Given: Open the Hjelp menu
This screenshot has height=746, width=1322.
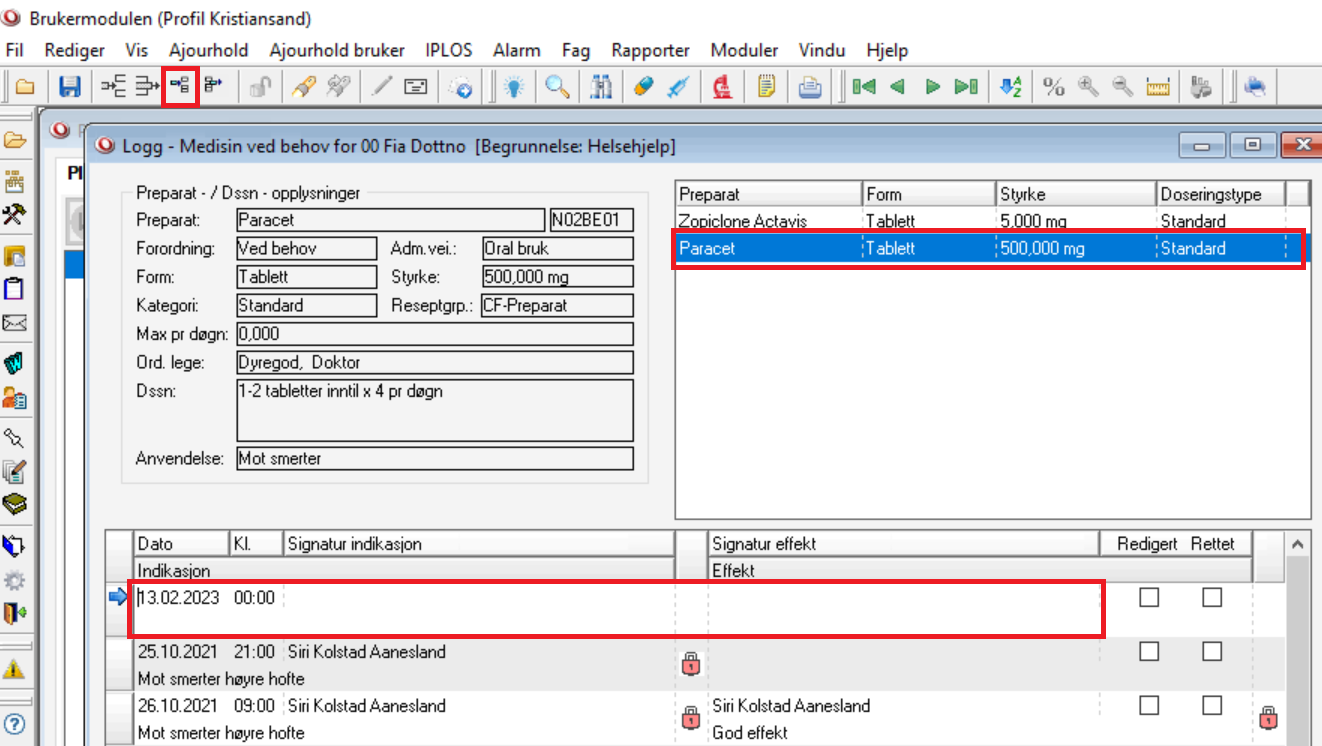Looking at the screenshot, I should pyautogui.click(x=887, y=50).
